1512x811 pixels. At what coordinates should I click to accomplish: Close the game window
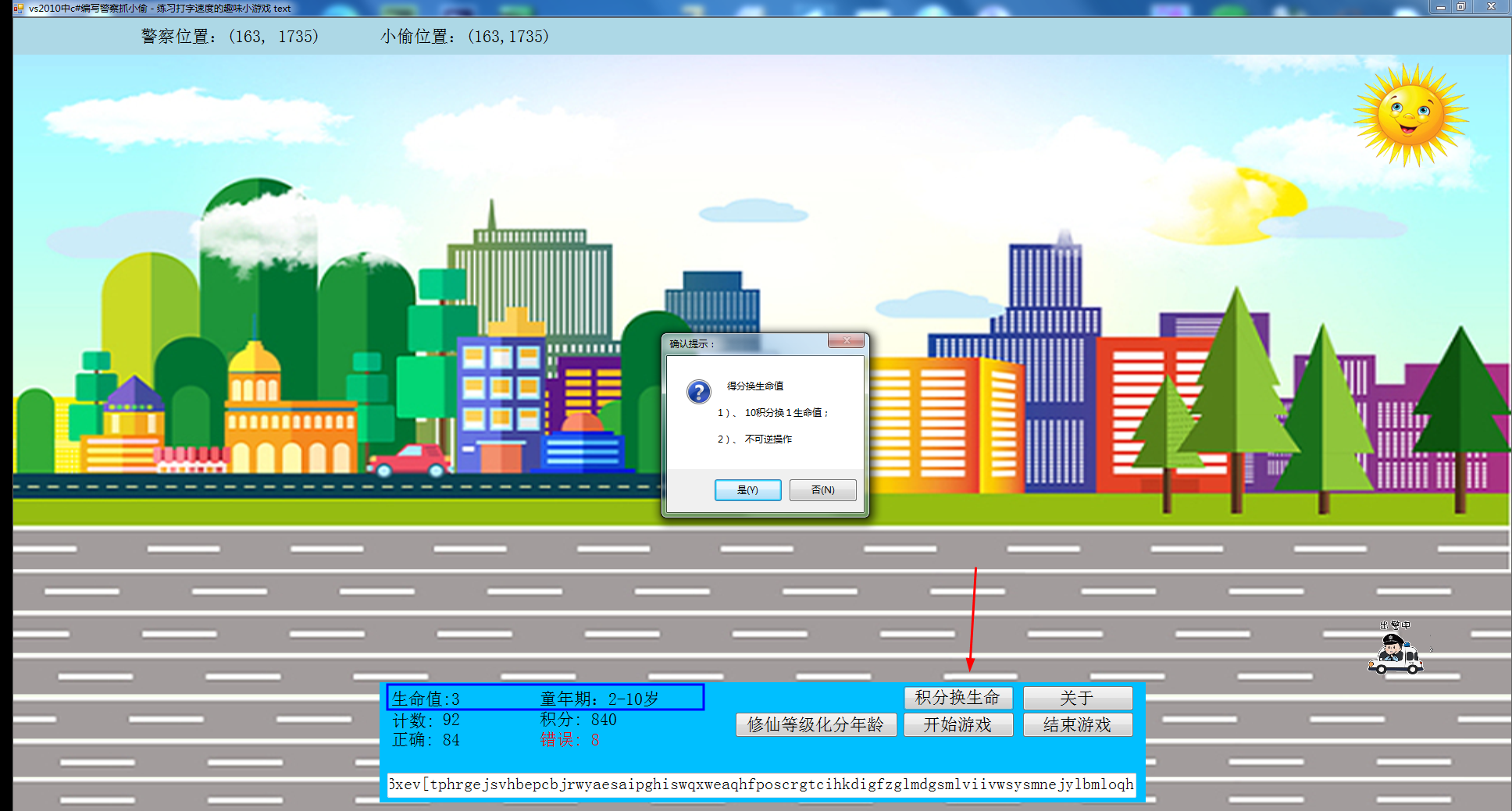[x=1491, y=7]
